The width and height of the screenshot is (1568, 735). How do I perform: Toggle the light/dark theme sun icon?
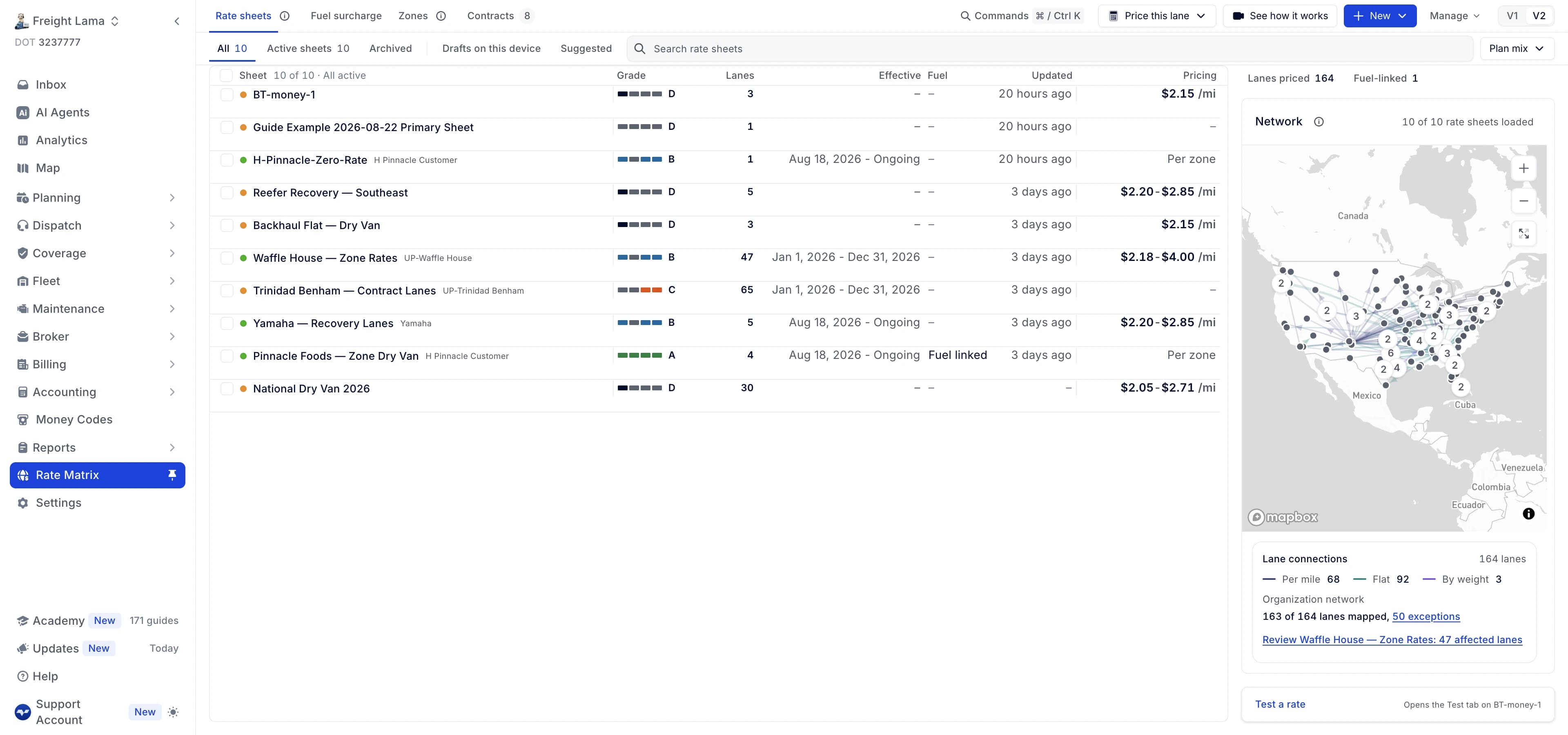pos(173,713)
